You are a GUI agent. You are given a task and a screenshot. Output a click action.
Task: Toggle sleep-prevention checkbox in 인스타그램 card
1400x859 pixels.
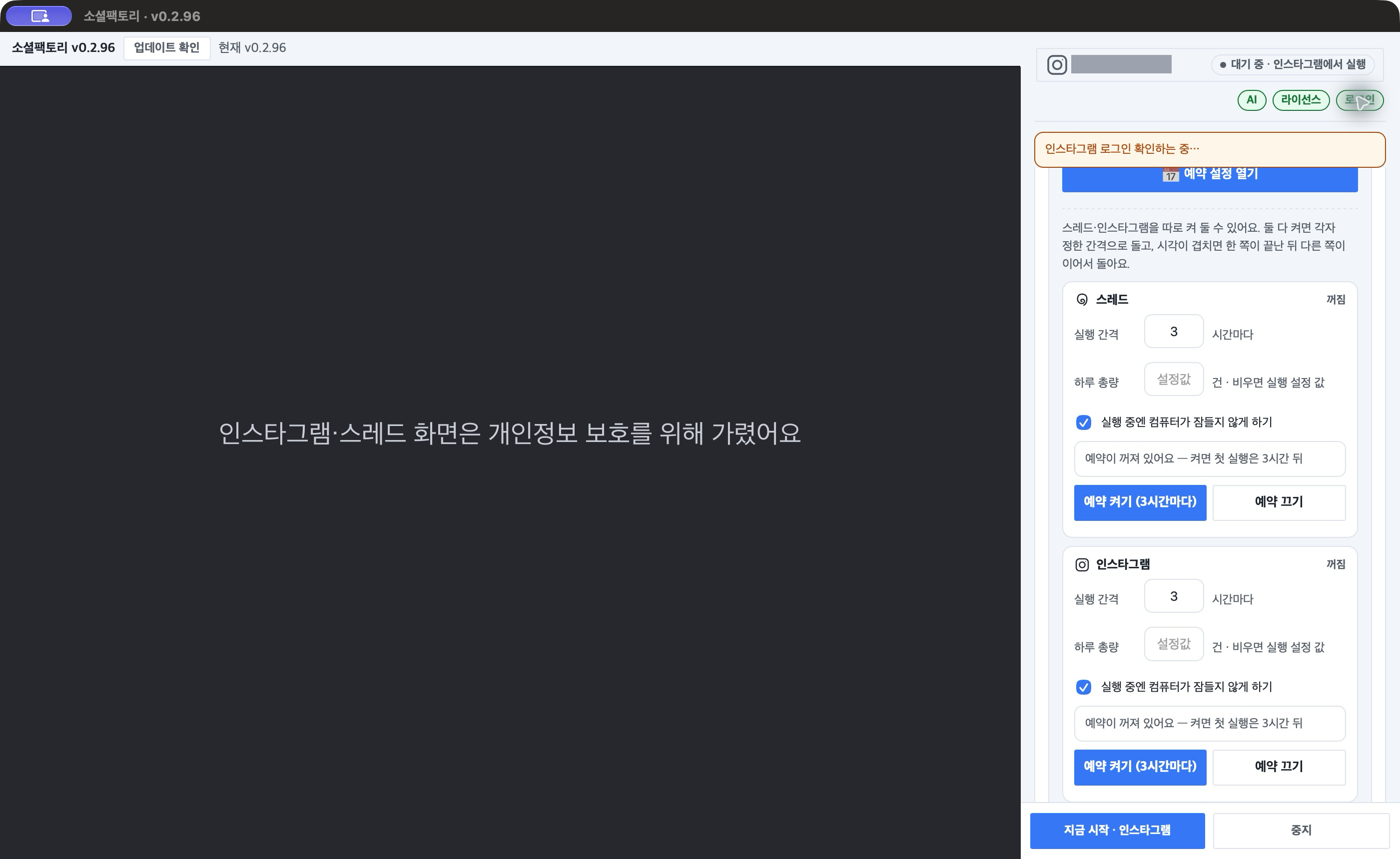pyautogui.click(x=1083, y=687)
